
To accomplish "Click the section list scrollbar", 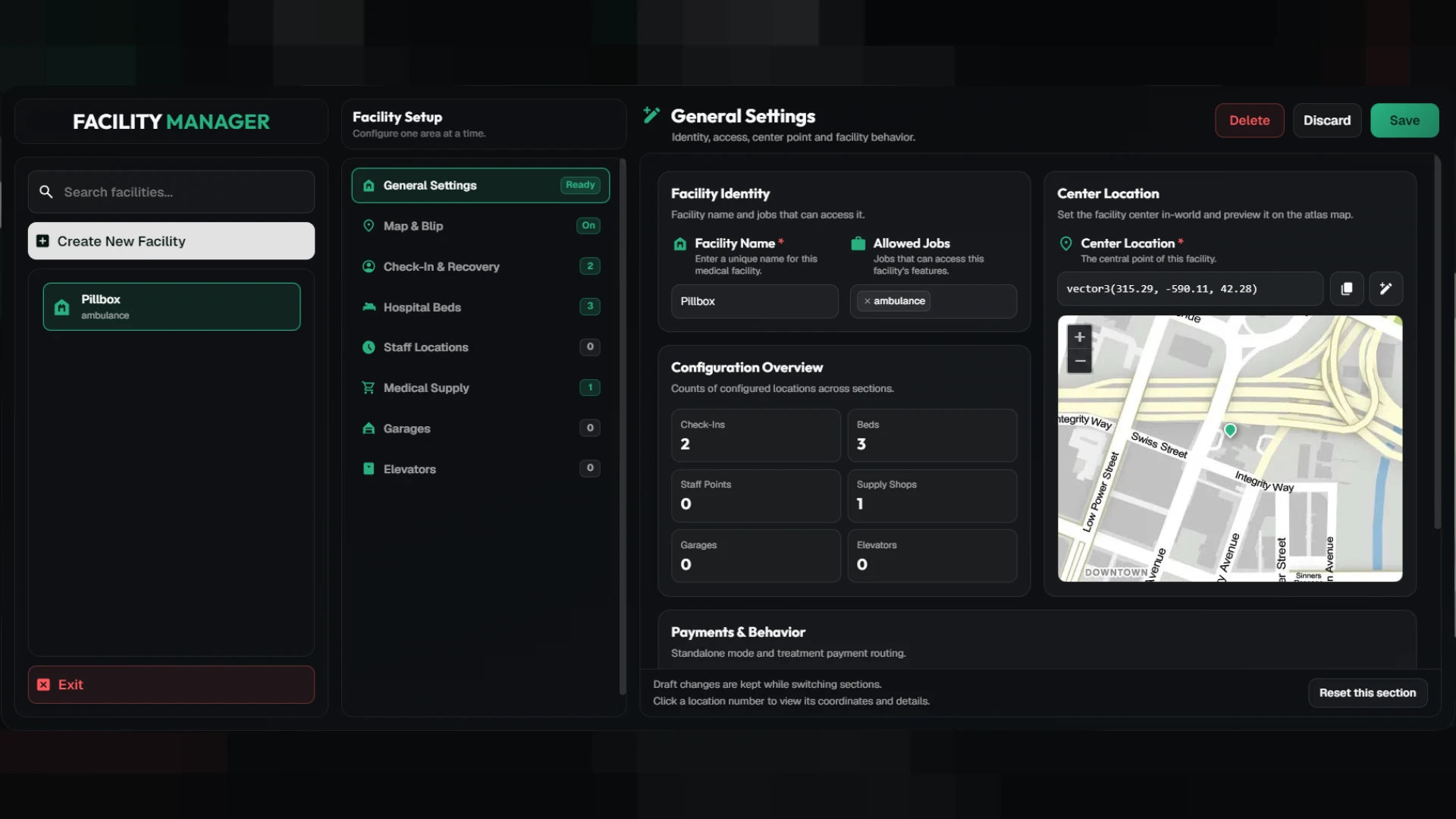I will click(x=623, y=426).
